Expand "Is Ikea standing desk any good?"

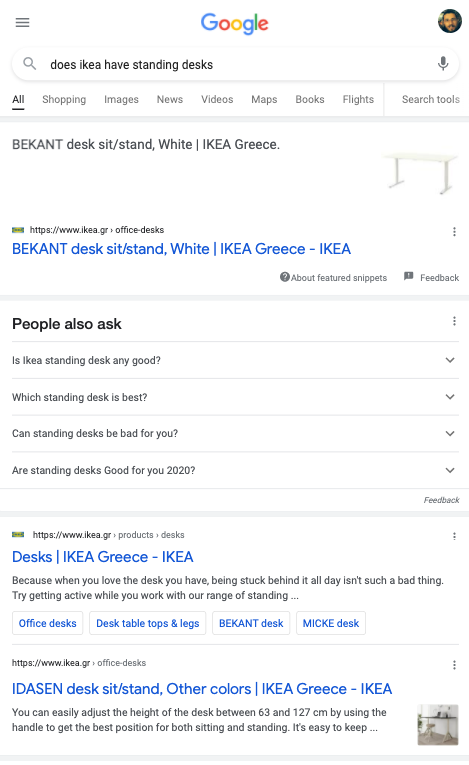click(235, 360)
